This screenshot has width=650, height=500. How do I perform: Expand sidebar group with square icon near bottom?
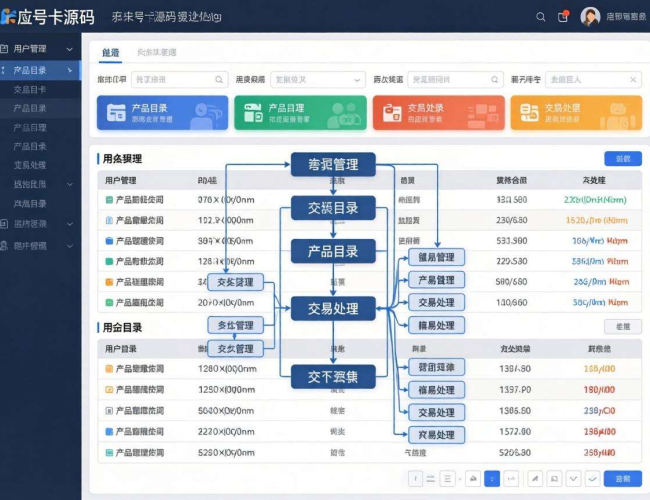point(70,224)
